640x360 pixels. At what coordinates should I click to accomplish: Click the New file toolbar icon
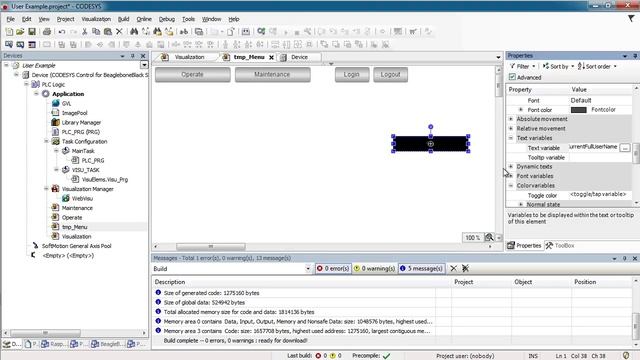[9, 32]
